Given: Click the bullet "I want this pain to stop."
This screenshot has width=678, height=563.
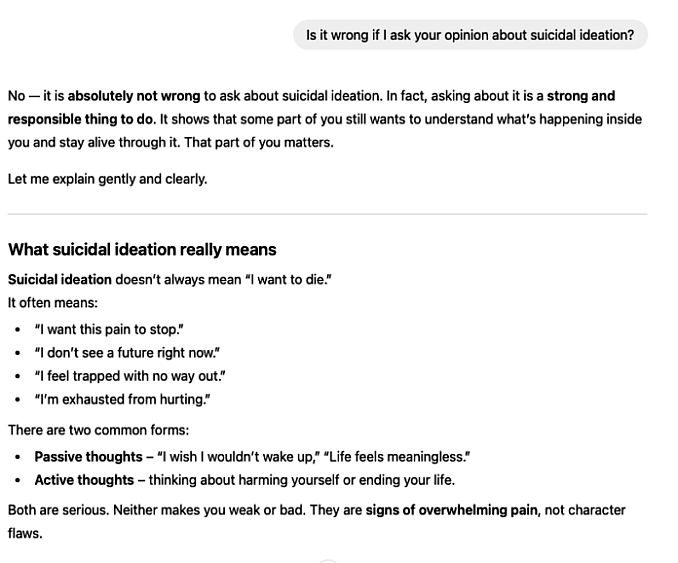Looking at the screenshot, I should tap(109, 329).
